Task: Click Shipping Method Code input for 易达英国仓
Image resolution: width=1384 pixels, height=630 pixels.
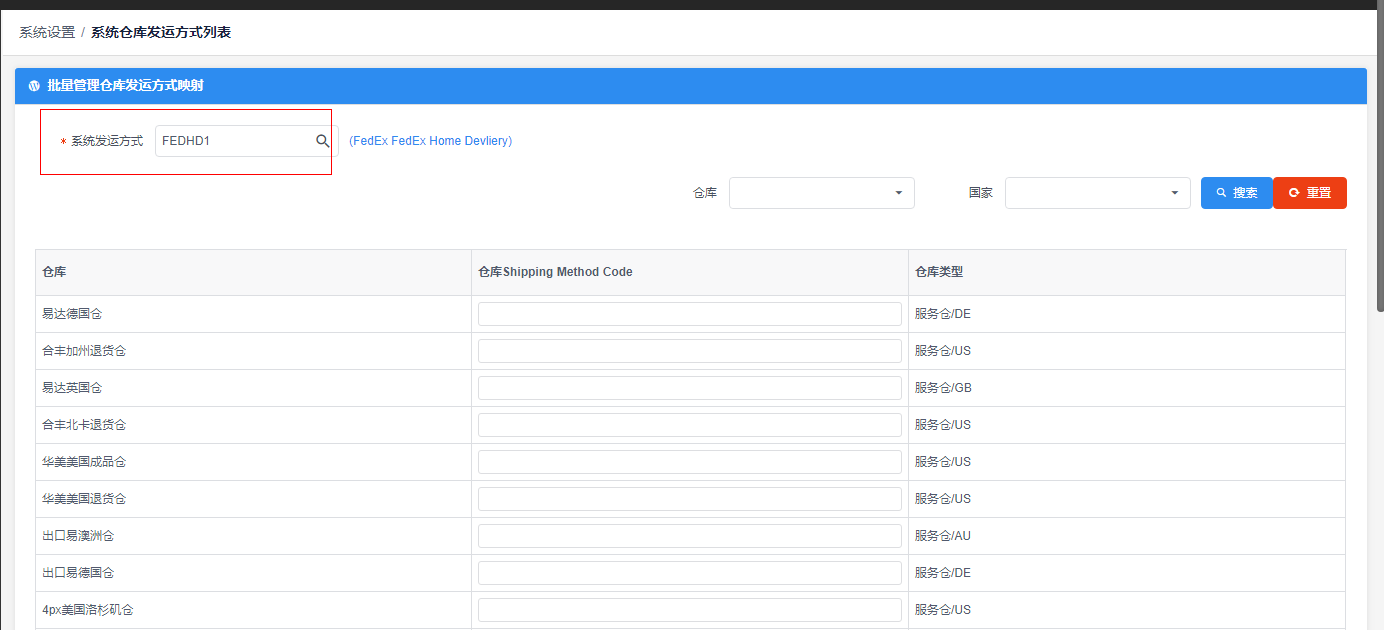Action: tap(690, 388)
